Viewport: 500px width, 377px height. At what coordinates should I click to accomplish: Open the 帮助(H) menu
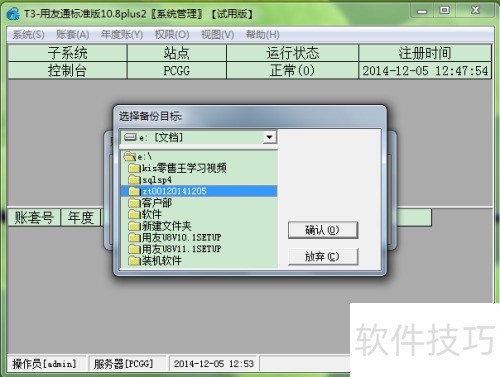(x=263, y=35)
